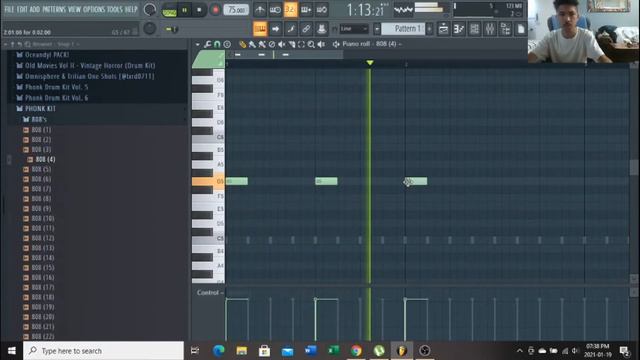Click the piano roll wrench tools icon
Screen dimensions: 640x360
[207, 44]
